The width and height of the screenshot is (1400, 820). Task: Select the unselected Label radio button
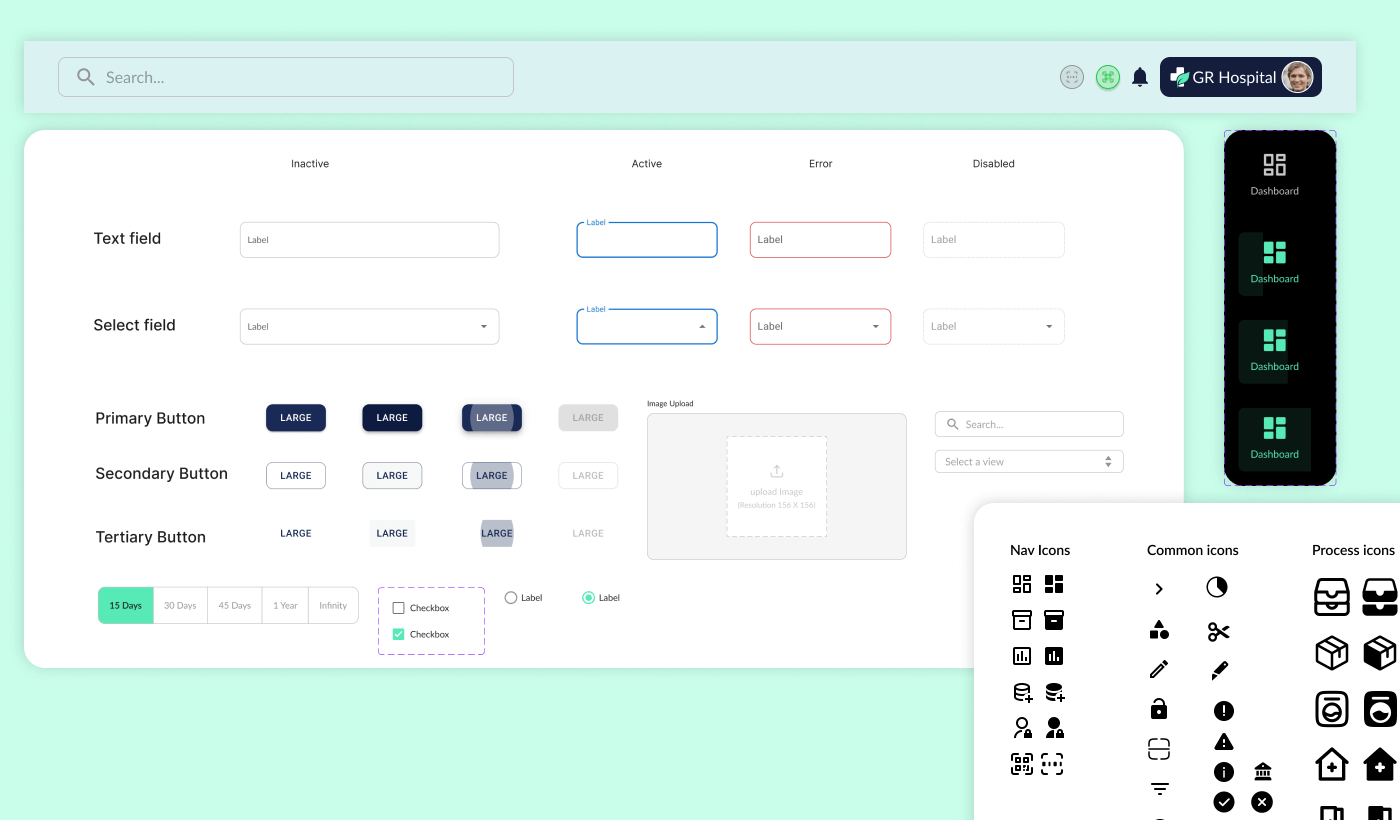pos(510,597)
